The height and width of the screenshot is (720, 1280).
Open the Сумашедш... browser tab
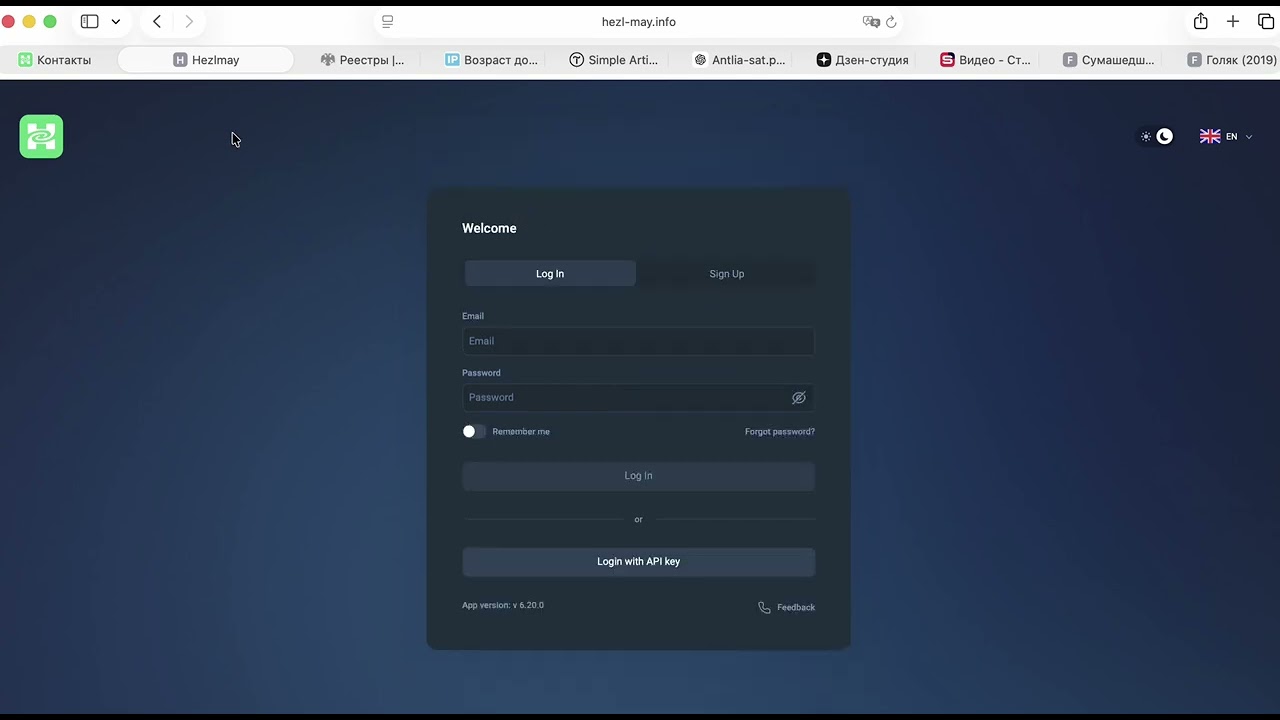(x=1108, y=60)
